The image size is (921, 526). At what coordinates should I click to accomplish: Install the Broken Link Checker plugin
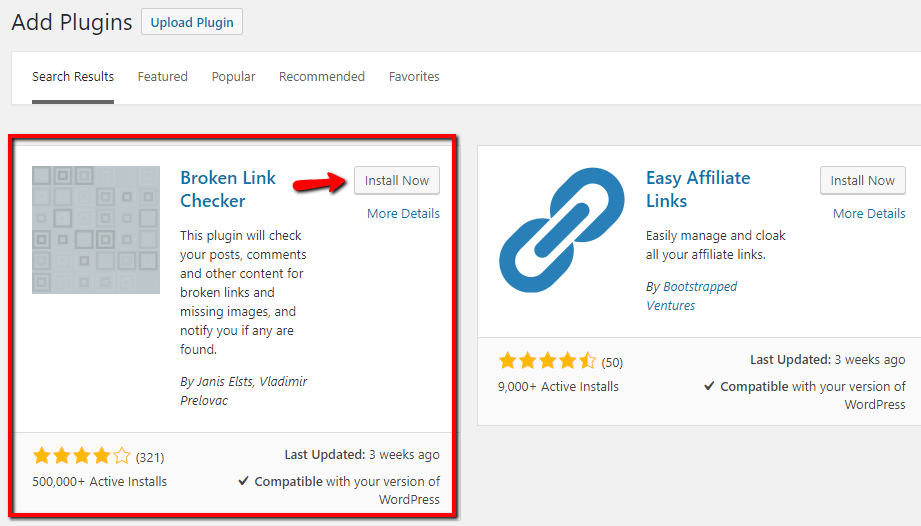pos(396,180)
